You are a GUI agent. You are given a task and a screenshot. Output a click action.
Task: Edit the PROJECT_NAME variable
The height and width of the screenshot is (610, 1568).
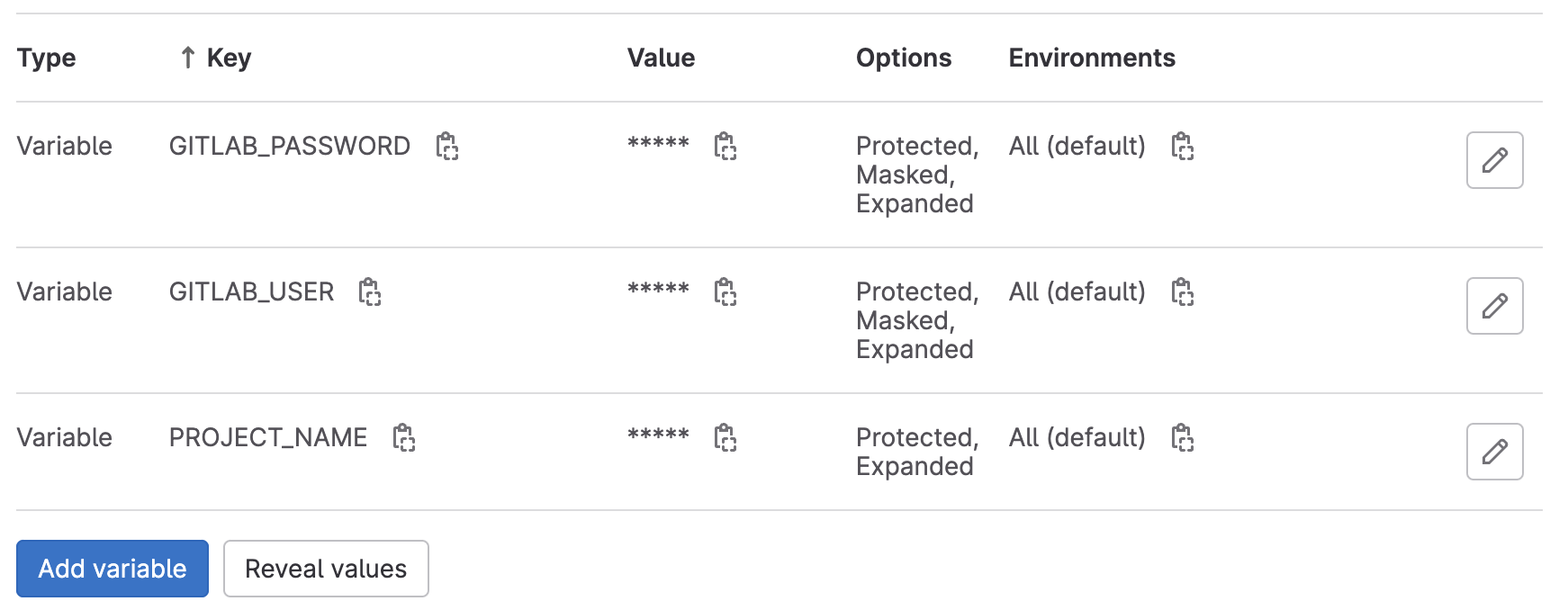[1494, 452]
